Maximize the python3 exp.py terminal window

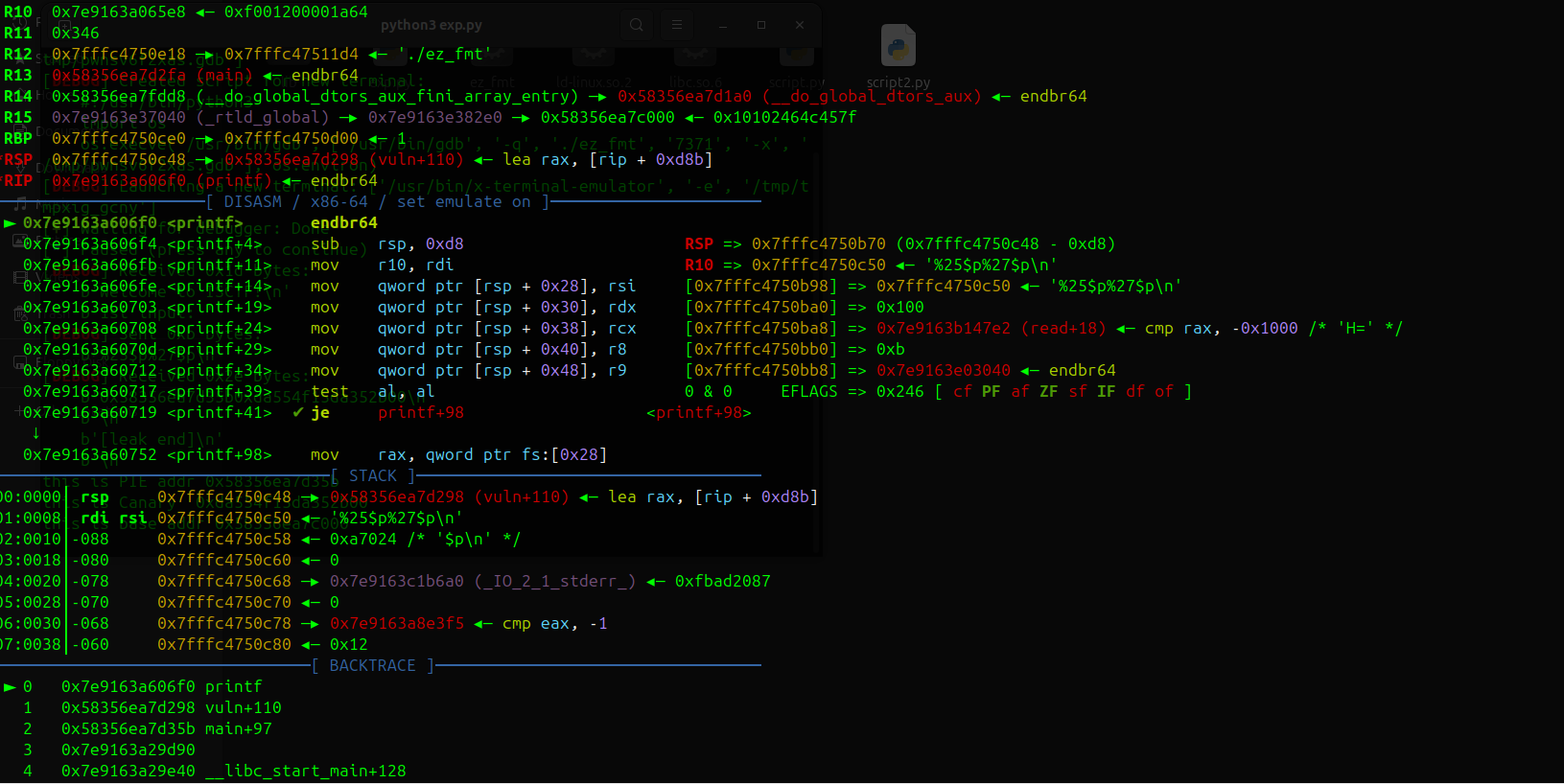tap(761, 25)
